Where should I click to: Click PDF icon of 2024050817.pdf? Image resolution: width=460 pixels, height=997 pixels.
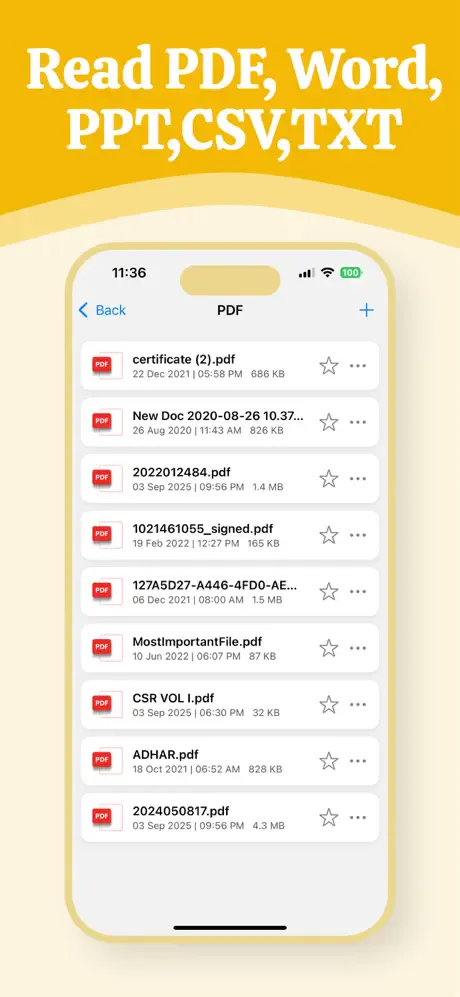click(107, 818)
